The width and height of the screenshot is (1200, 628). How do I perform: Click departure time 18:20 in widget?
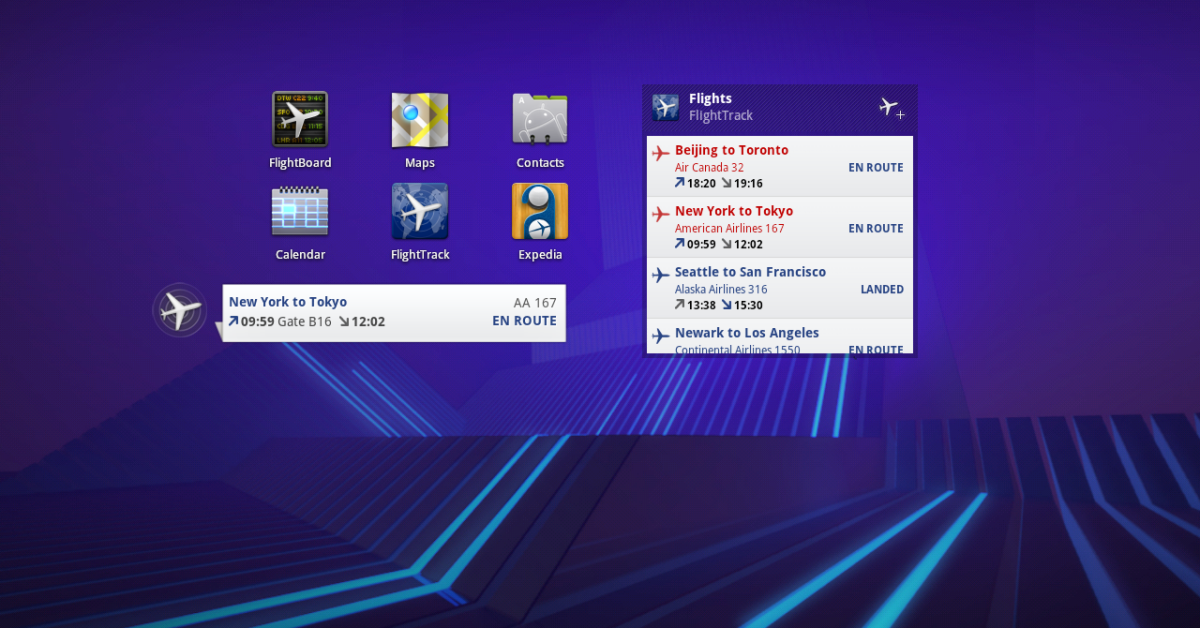pos(701,184)
